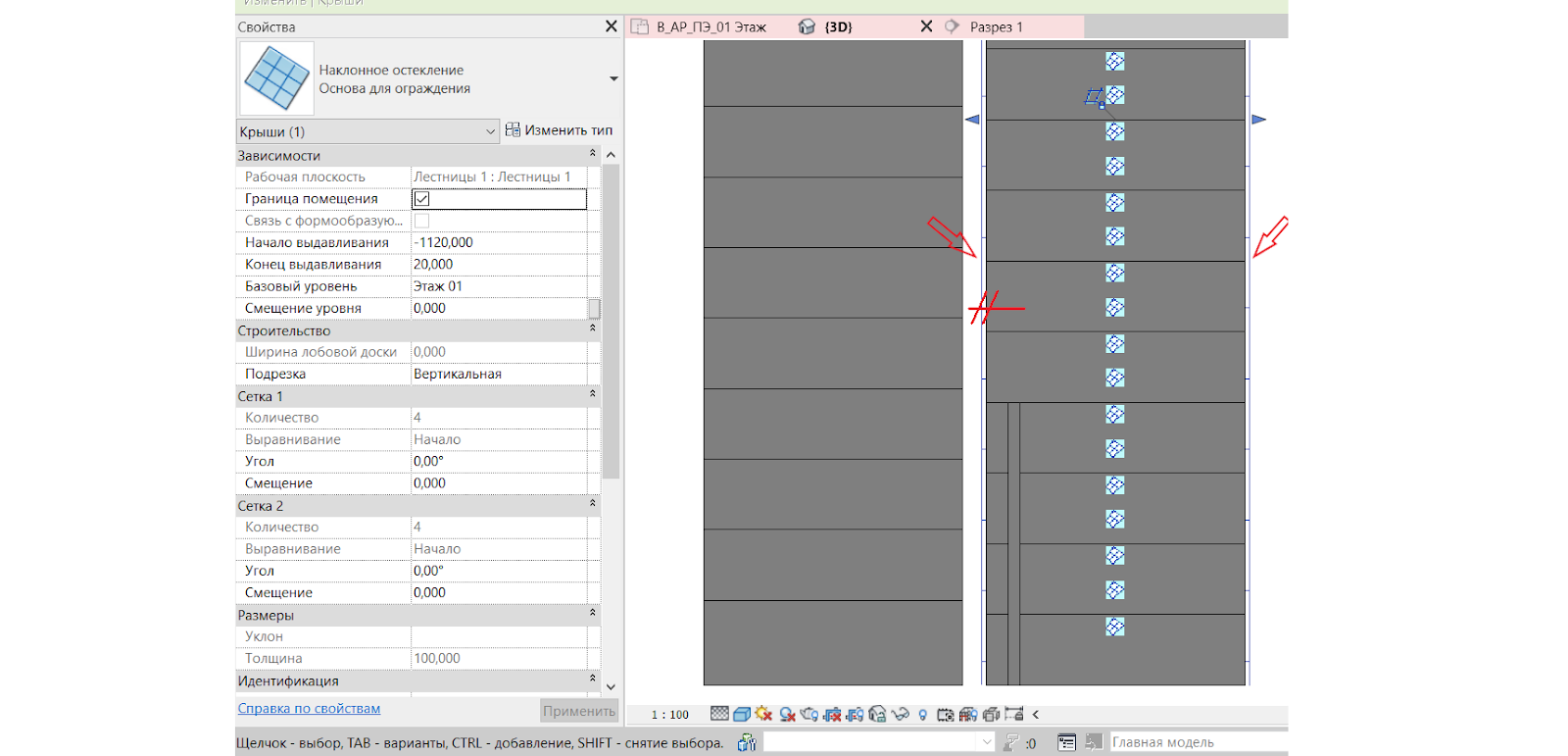The height and width of the screenshot is (756, 1568).
Task: Open the Справка по свойствам link
Action: 309,709
